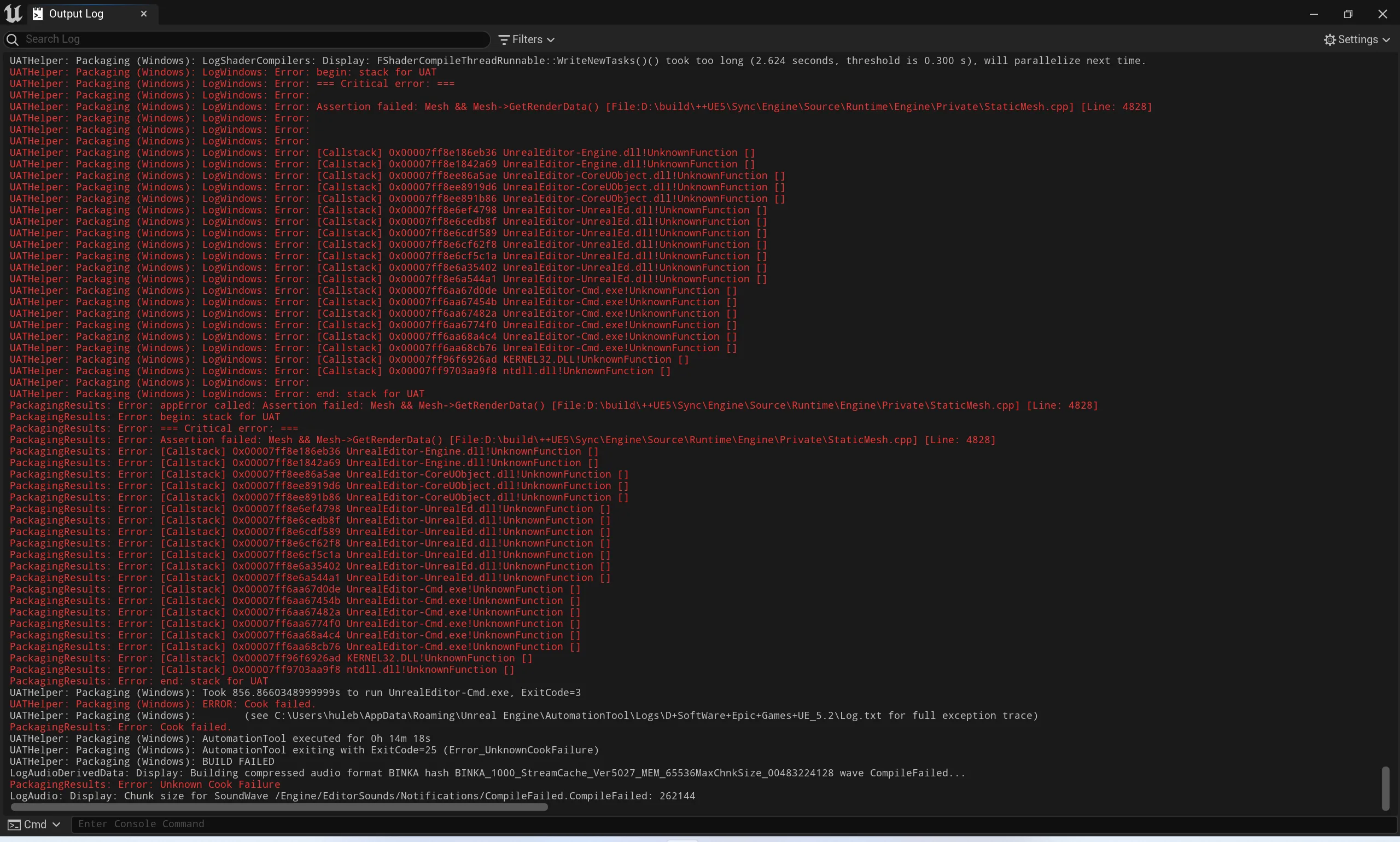This screenshot has width=1400, height=842.
Task: Select the UATHelper 'ERROR: Cook failed.' line
Action: click(163, 704)
